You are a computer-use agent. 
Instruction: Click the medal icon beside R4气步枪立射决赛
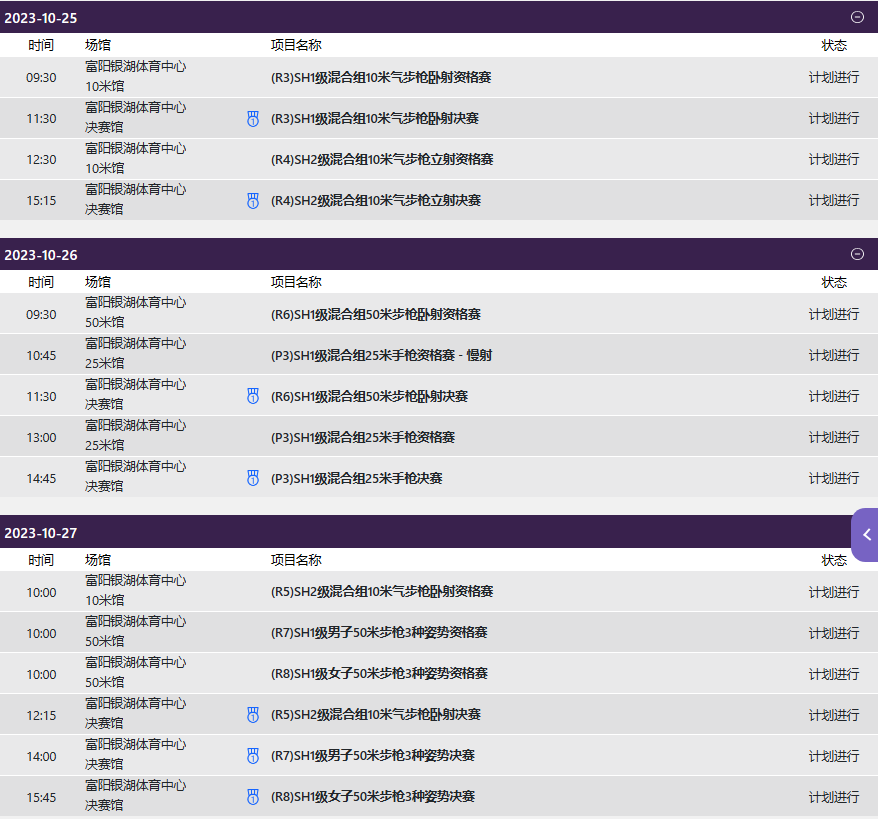point(253,199)
